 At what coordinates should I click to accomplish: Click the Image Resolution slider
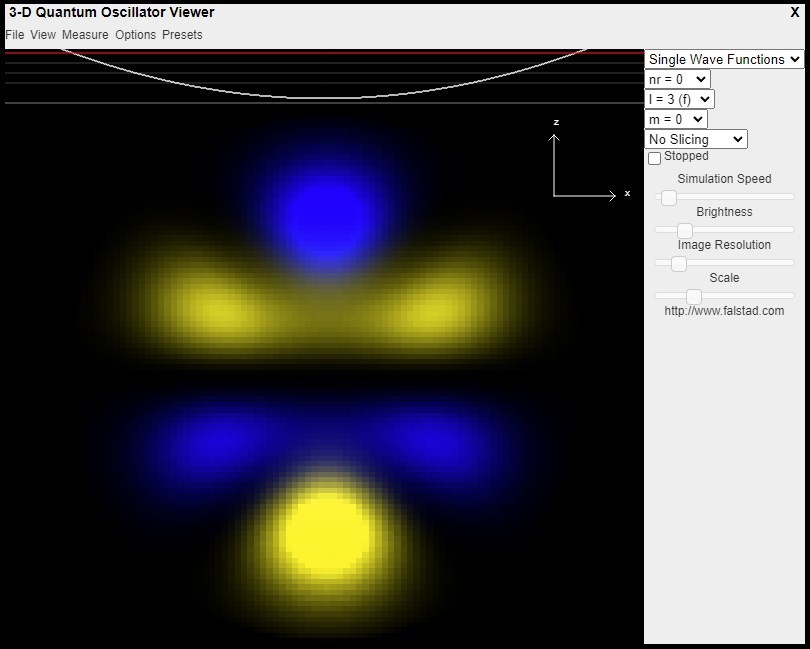pos(724,263)
